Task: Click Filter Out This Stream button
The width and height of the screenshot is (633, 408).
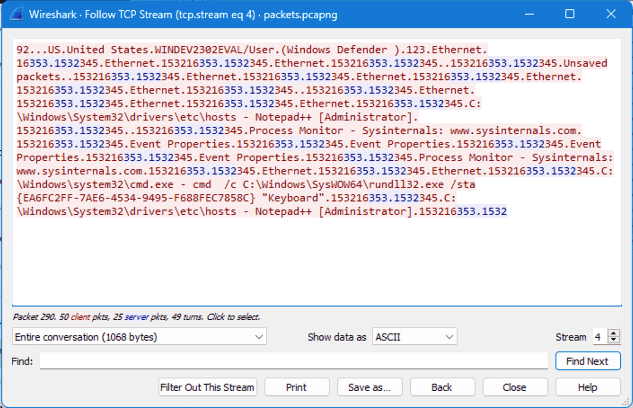Action: coord(209,387)
